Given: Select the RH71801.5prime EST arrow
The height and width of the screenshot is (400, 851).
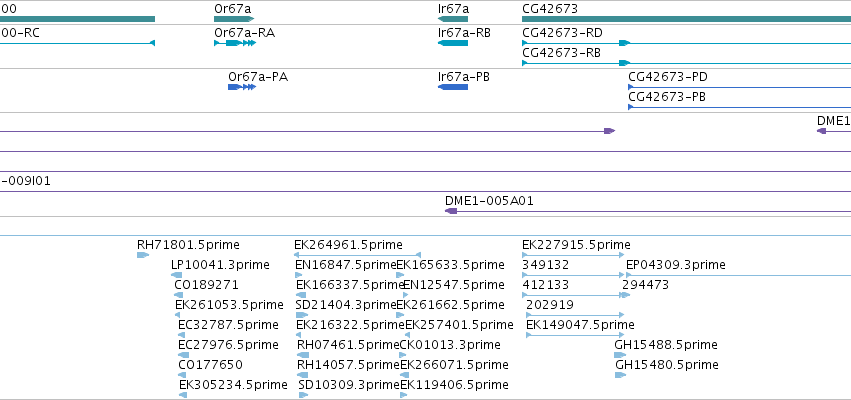Looking at the screenshot, I should click(x=143, y=255).
